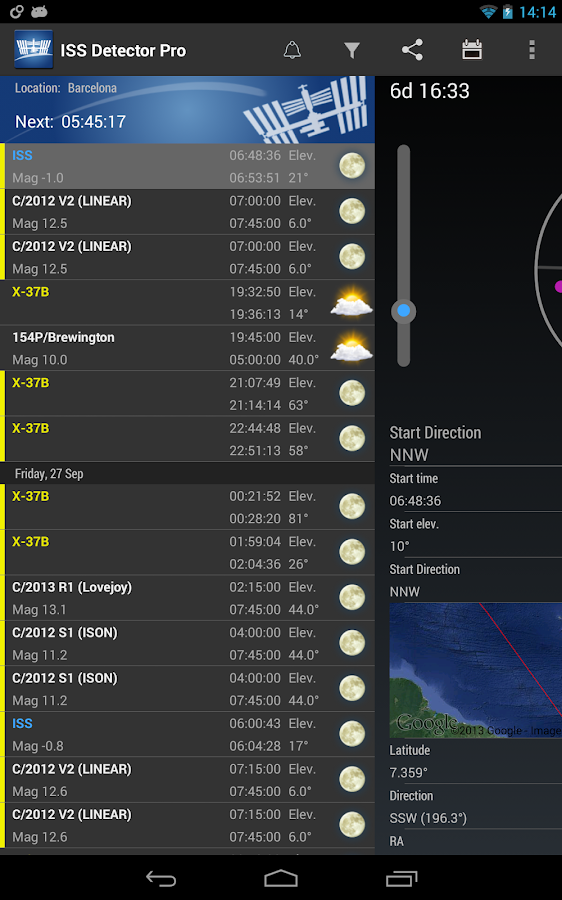This screenshot has width=562, height=900.
Task: Click the radar sky-view circle
Action: click(548, 270)
